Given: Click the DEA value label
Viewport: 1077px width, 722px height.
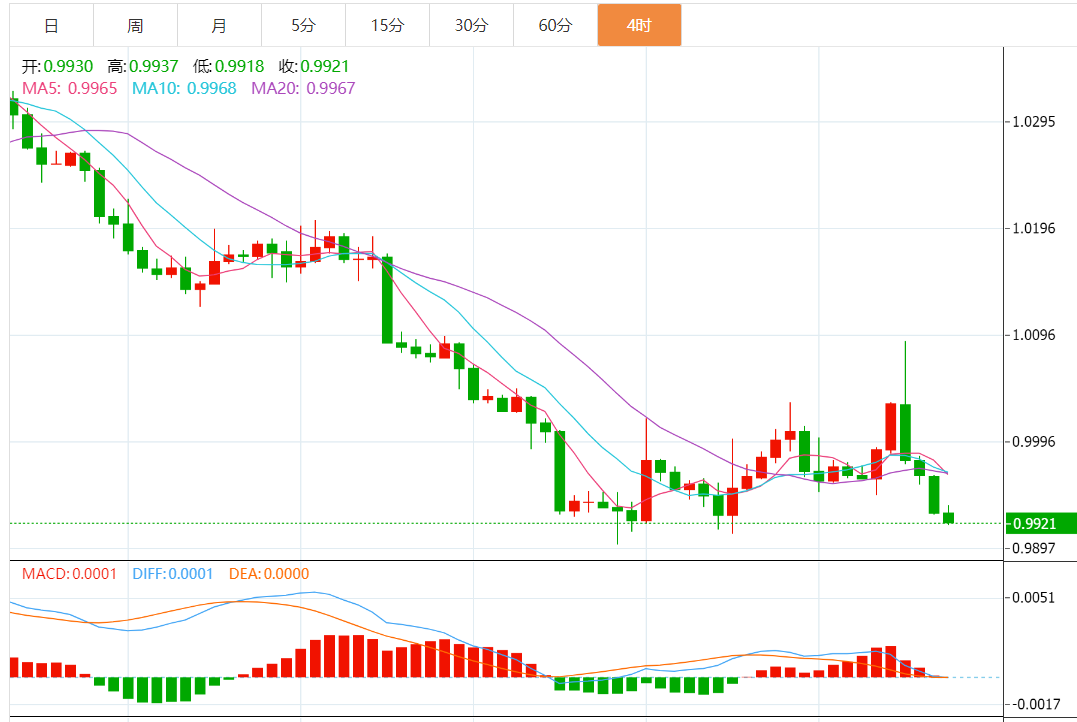Looking at the screenshot, I should coord(269,574).
